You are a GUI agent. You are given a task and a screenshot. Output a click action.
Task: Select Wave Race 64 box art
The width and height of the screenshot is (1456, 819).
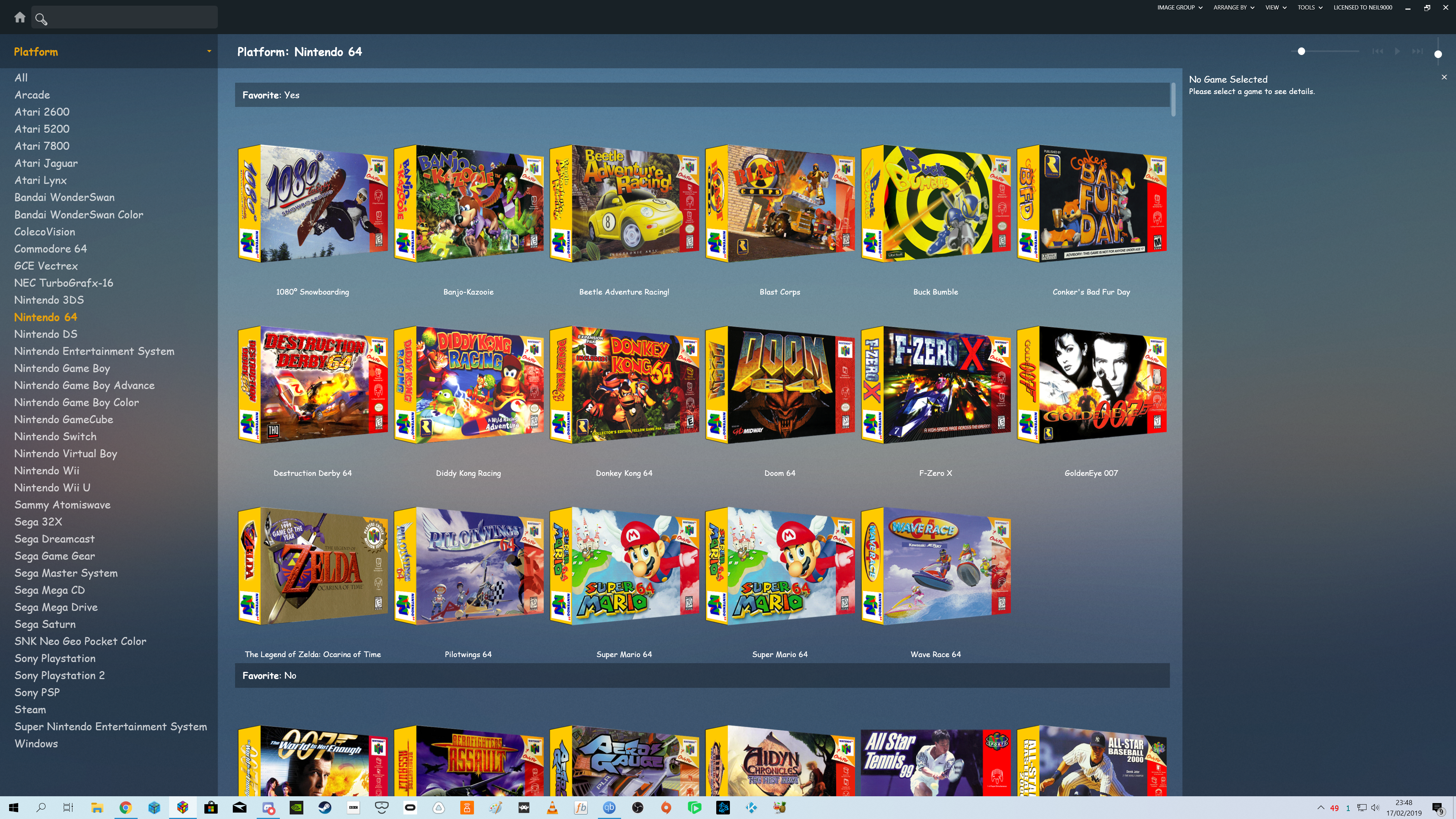(935, 566)
